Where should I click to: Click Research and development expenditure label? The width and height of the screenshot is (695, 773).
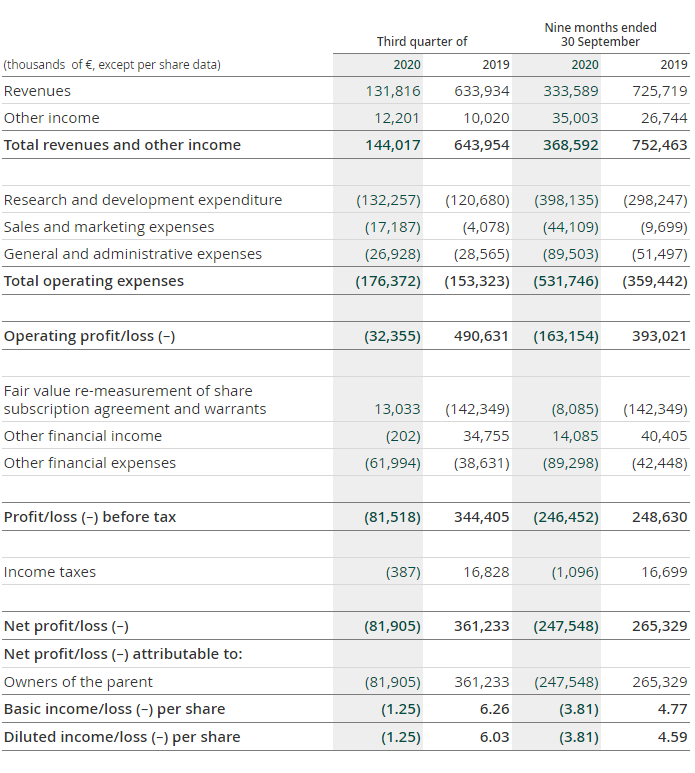[143, 200]
